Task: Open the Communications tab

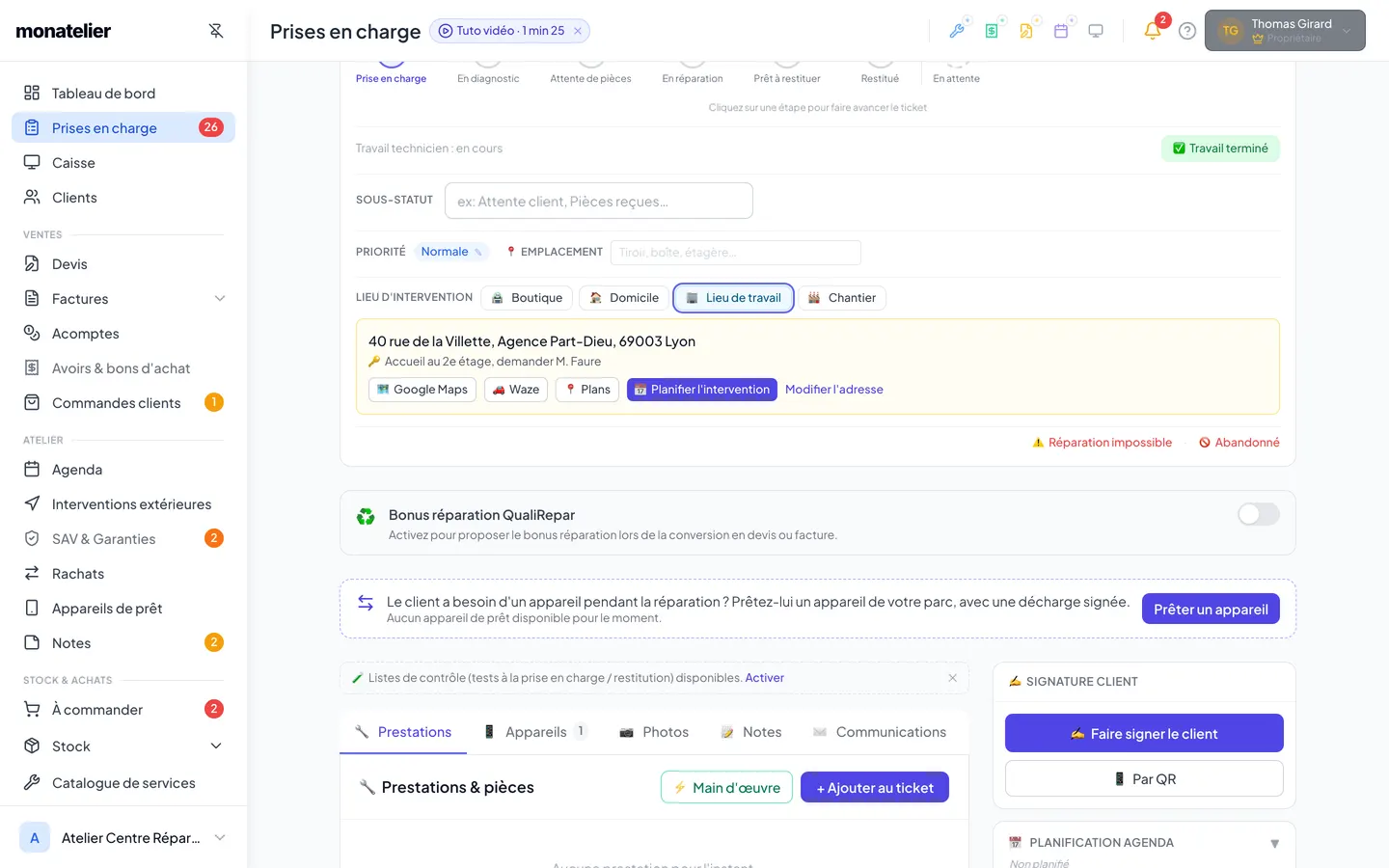Action: coord(880,732)
